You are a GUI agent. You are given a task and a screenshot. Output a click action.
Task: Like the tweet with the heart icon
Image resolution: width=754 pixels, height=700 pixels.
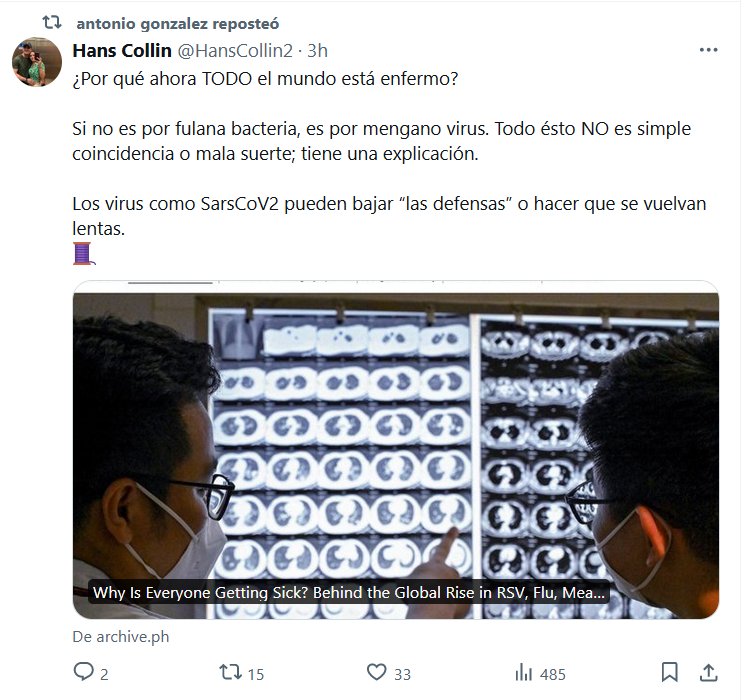pyautogui.click(x=377, y=672)
